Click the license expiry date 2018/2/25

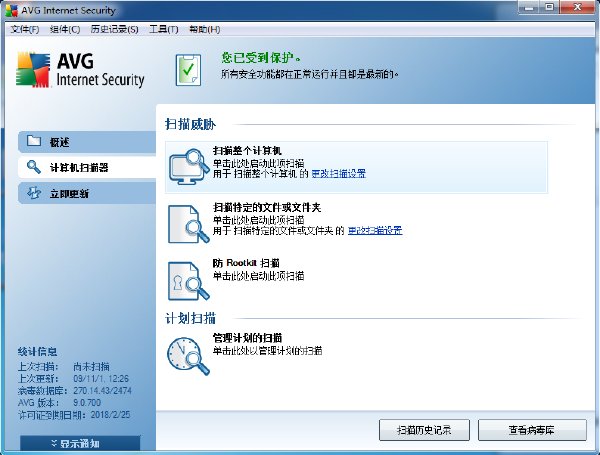[x=110, y=414]
